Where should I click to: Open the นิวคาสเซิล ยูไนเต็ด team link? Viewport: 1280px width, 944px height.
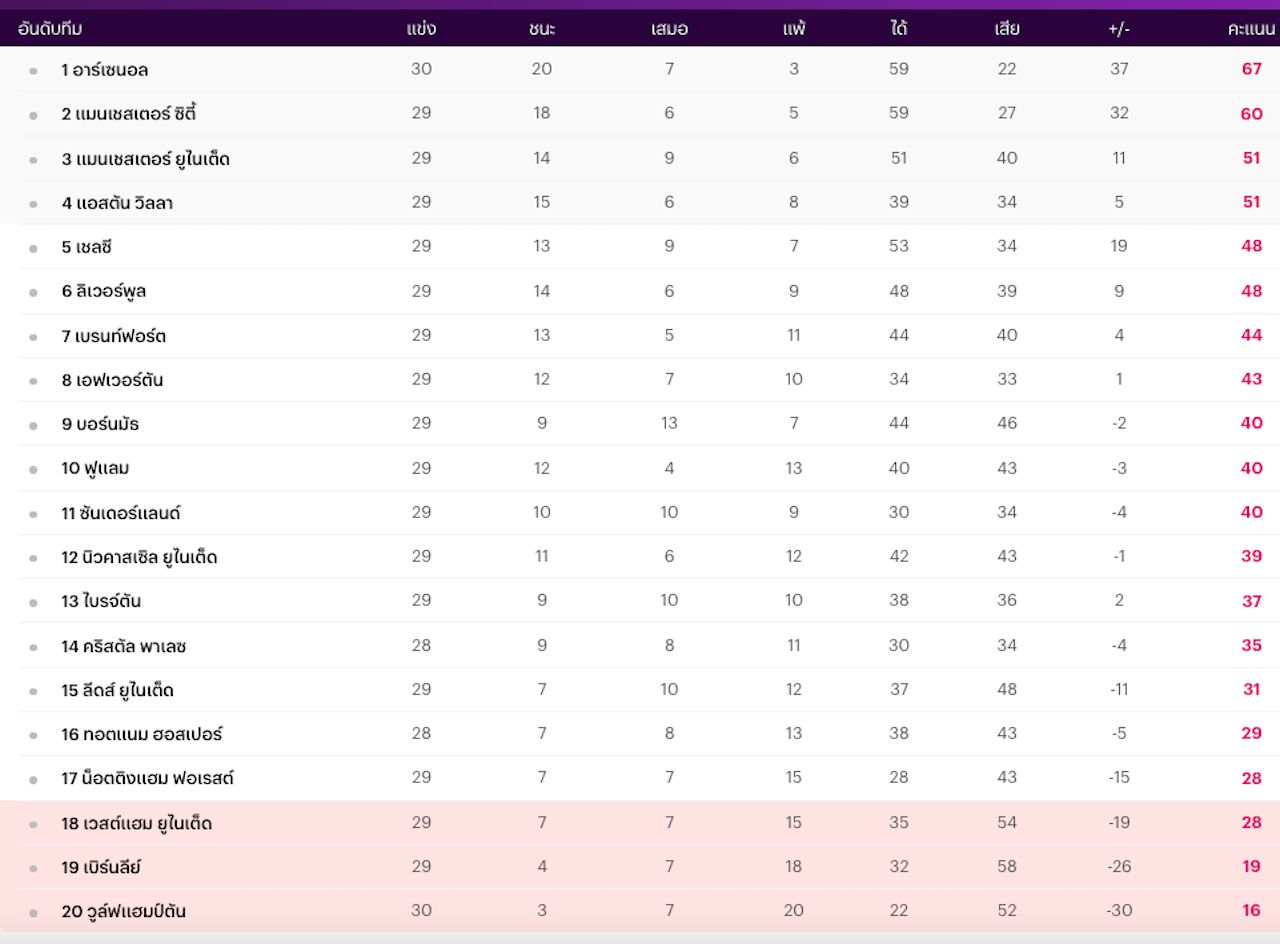tap(139, 557)
